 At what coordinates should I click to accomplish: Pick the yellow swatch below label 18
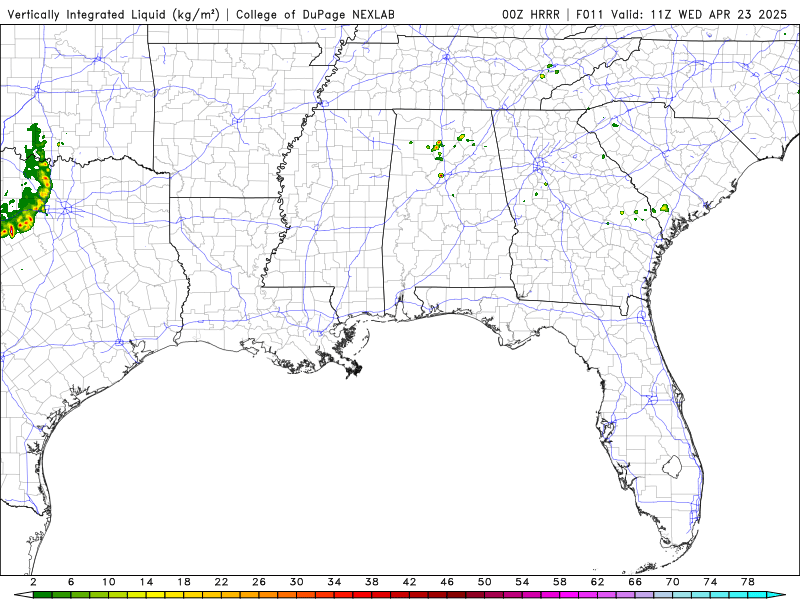point(193,595)
